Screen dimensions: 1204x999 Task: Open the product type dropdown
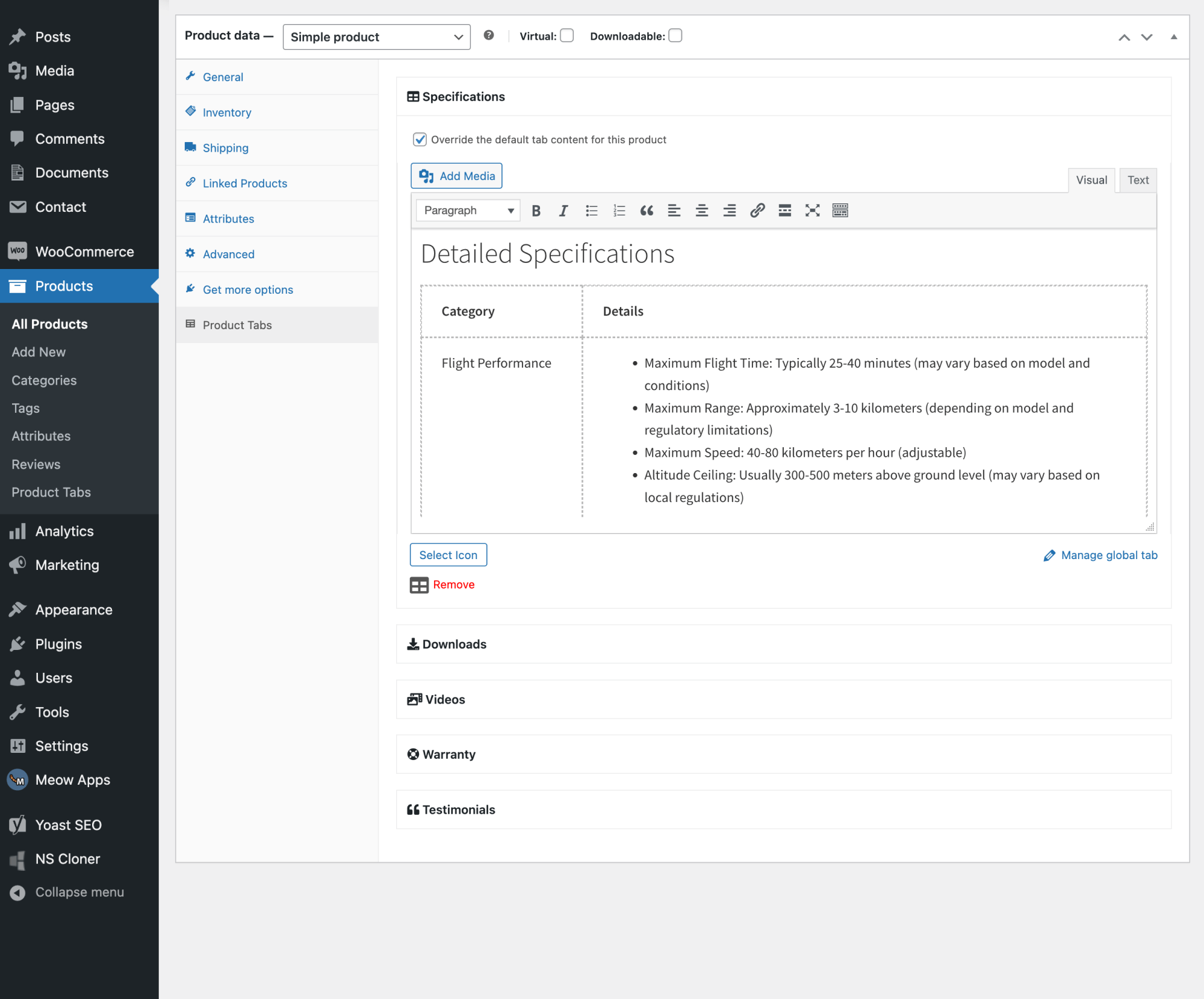coord(377,37)
